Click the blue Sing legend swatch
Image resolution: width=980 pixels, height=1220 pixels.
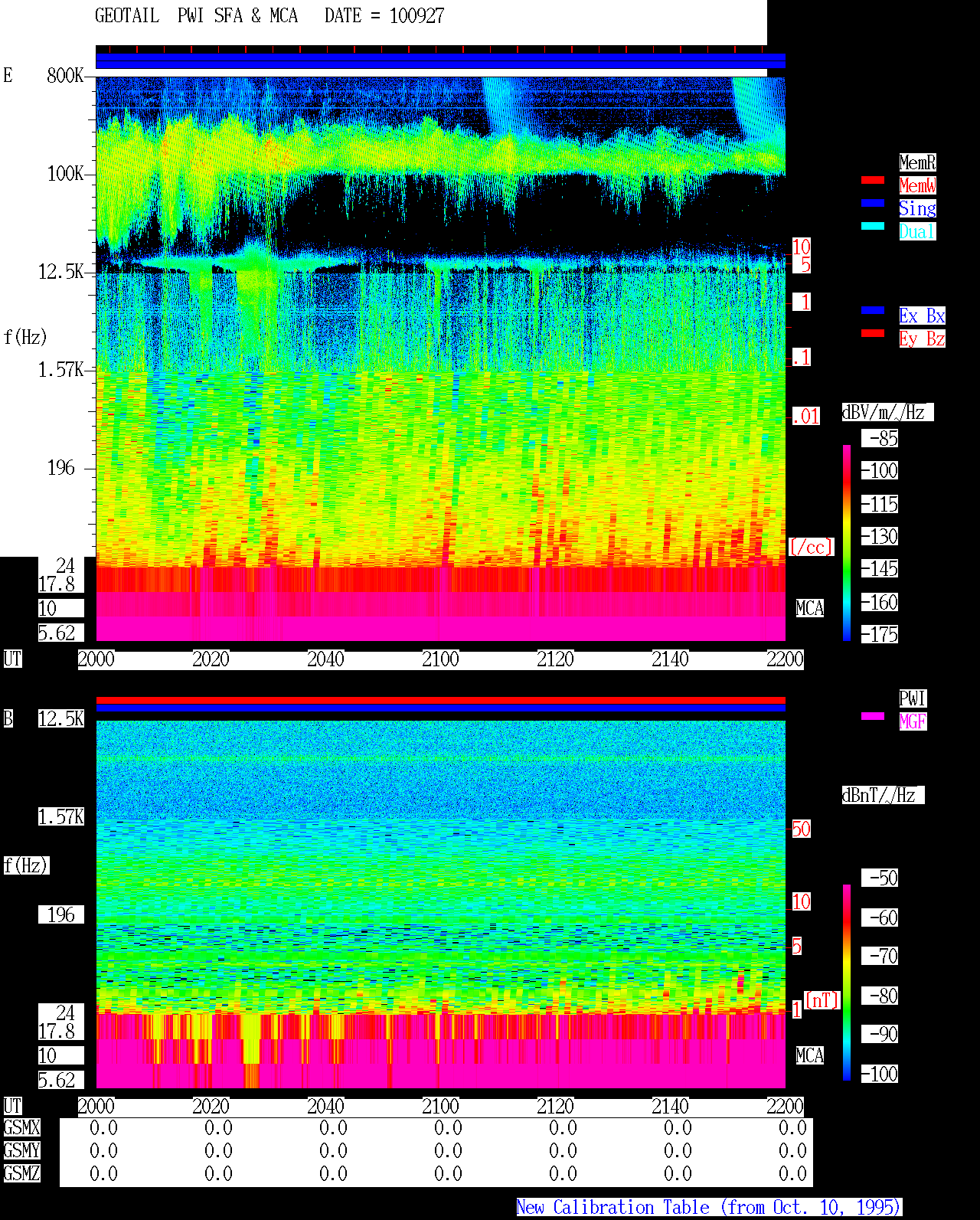point(873,203)
